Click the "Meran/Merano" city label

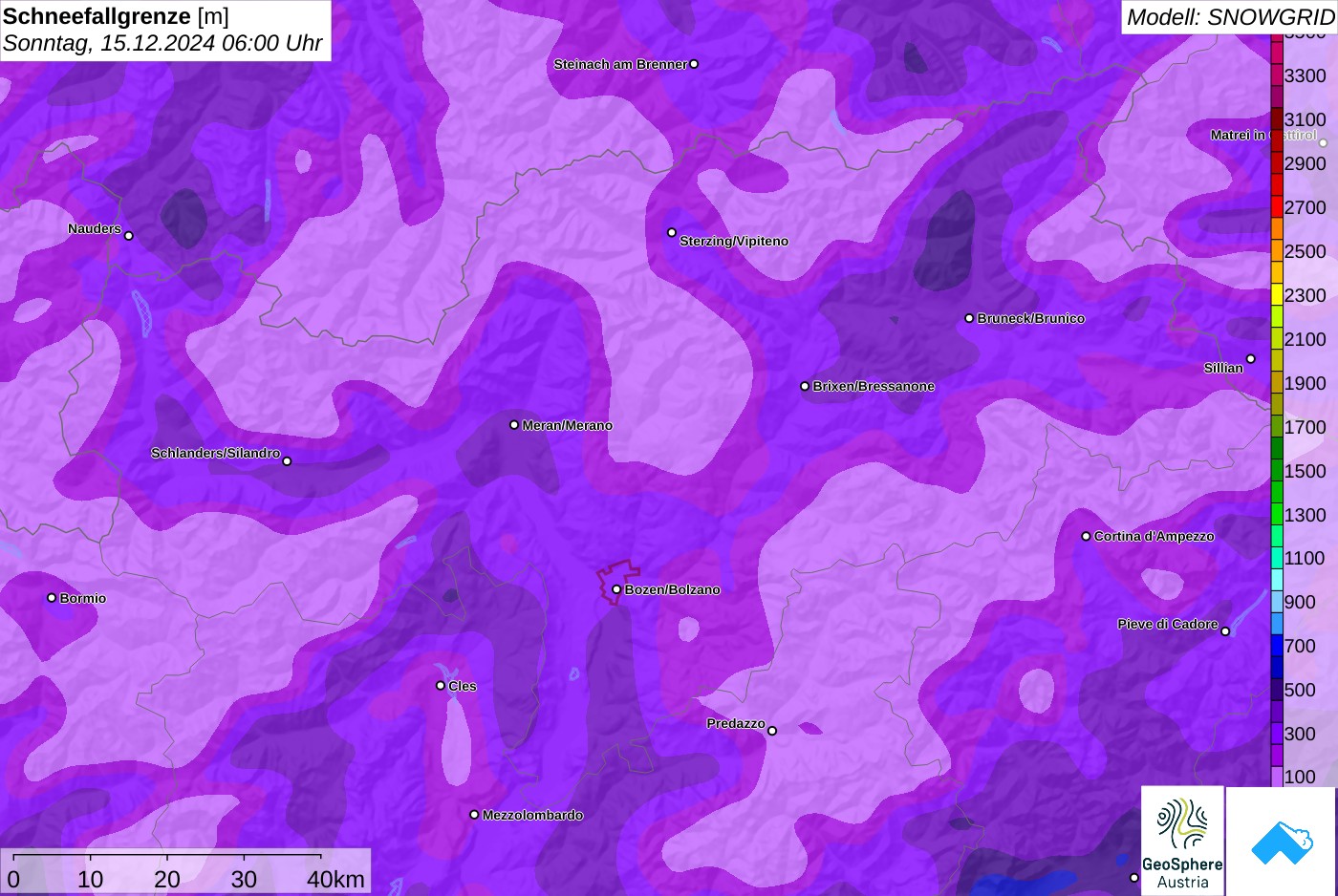point(568,425)
